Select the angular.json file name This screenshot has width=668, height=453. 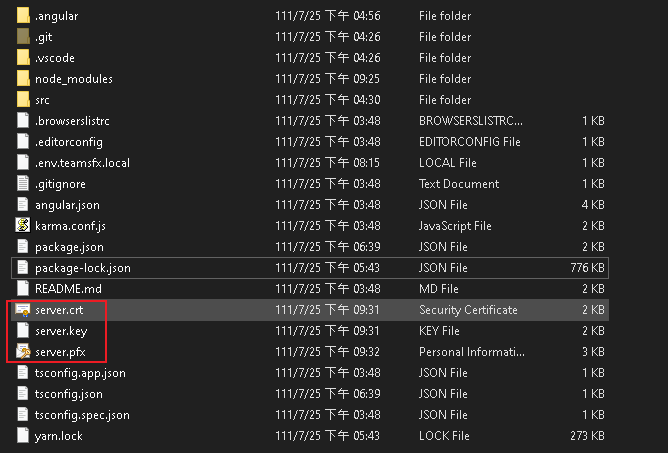[x=67, y=205]
